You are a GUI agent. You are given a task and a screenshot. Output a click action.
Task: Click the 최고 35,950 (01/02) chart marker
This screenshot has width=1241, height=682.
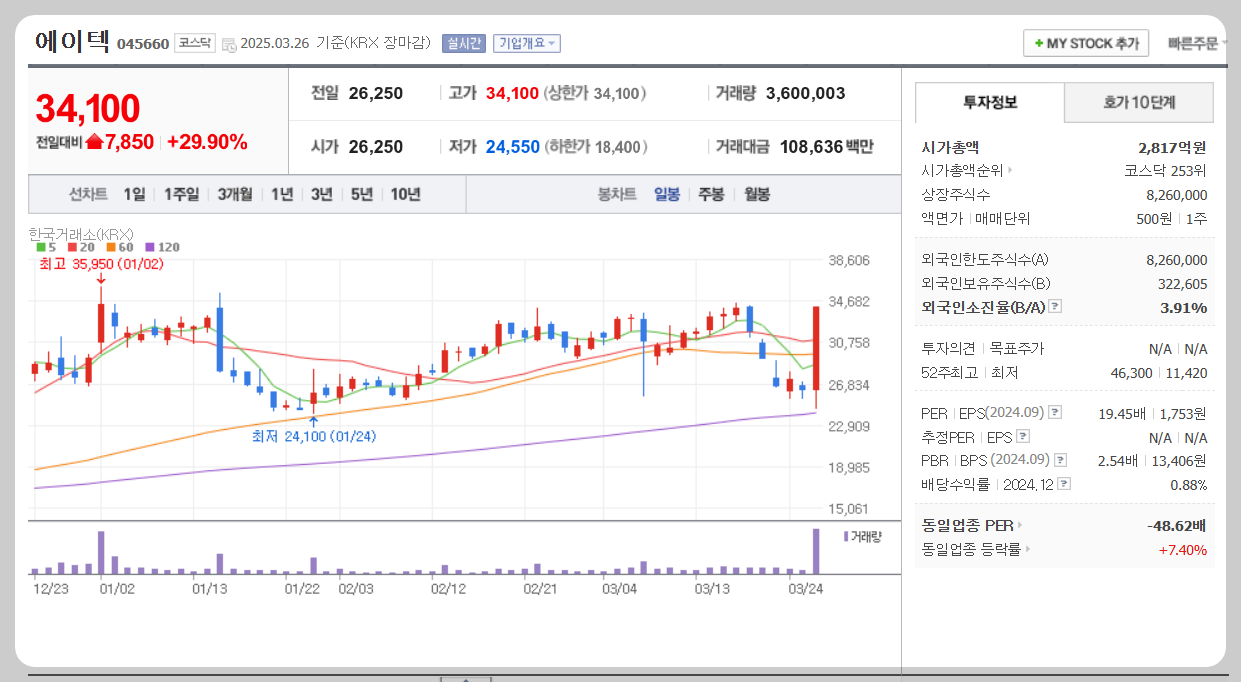pos(101,264)
